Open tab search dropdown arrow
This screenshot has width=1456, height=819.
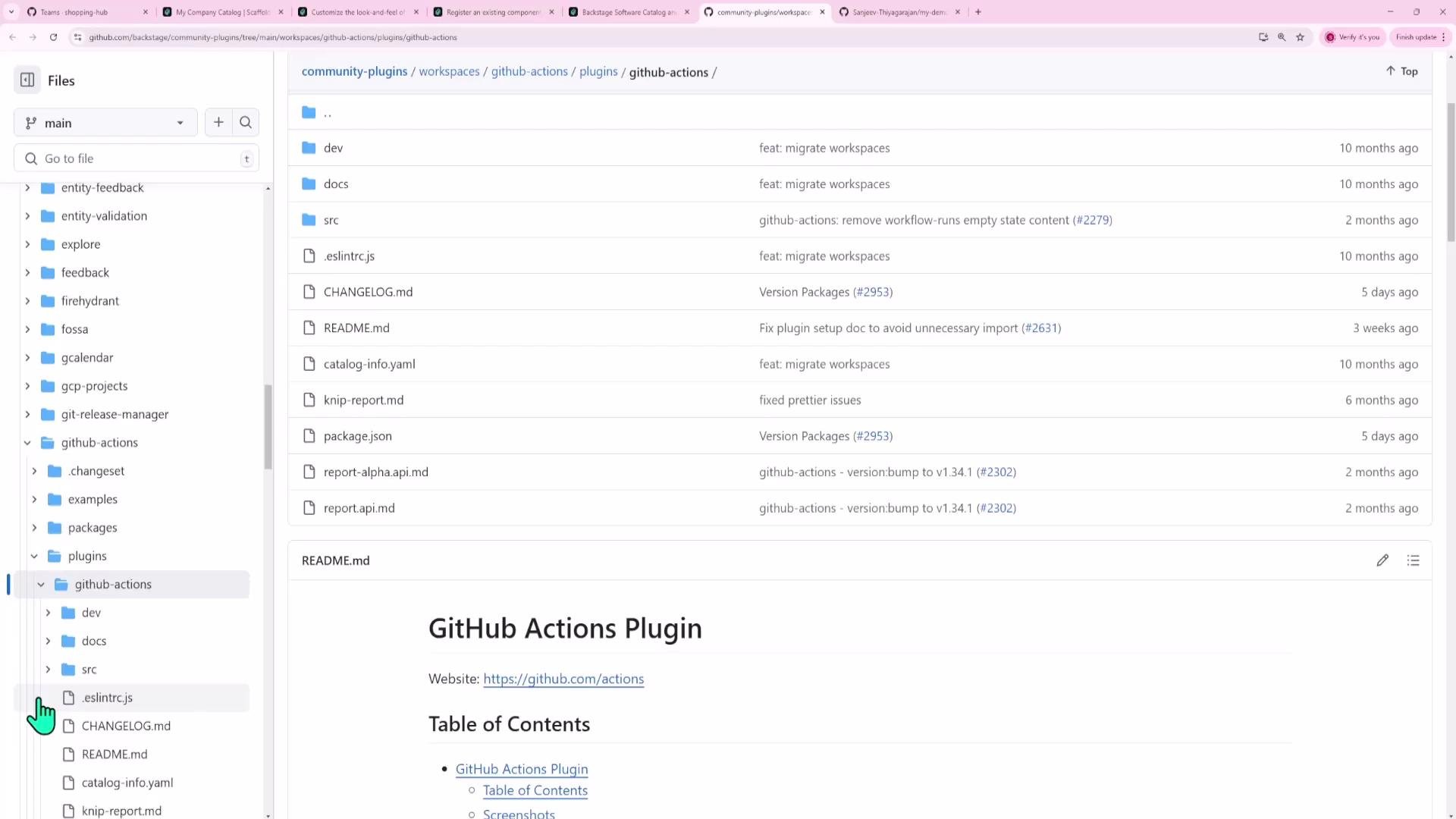(11, 12)
